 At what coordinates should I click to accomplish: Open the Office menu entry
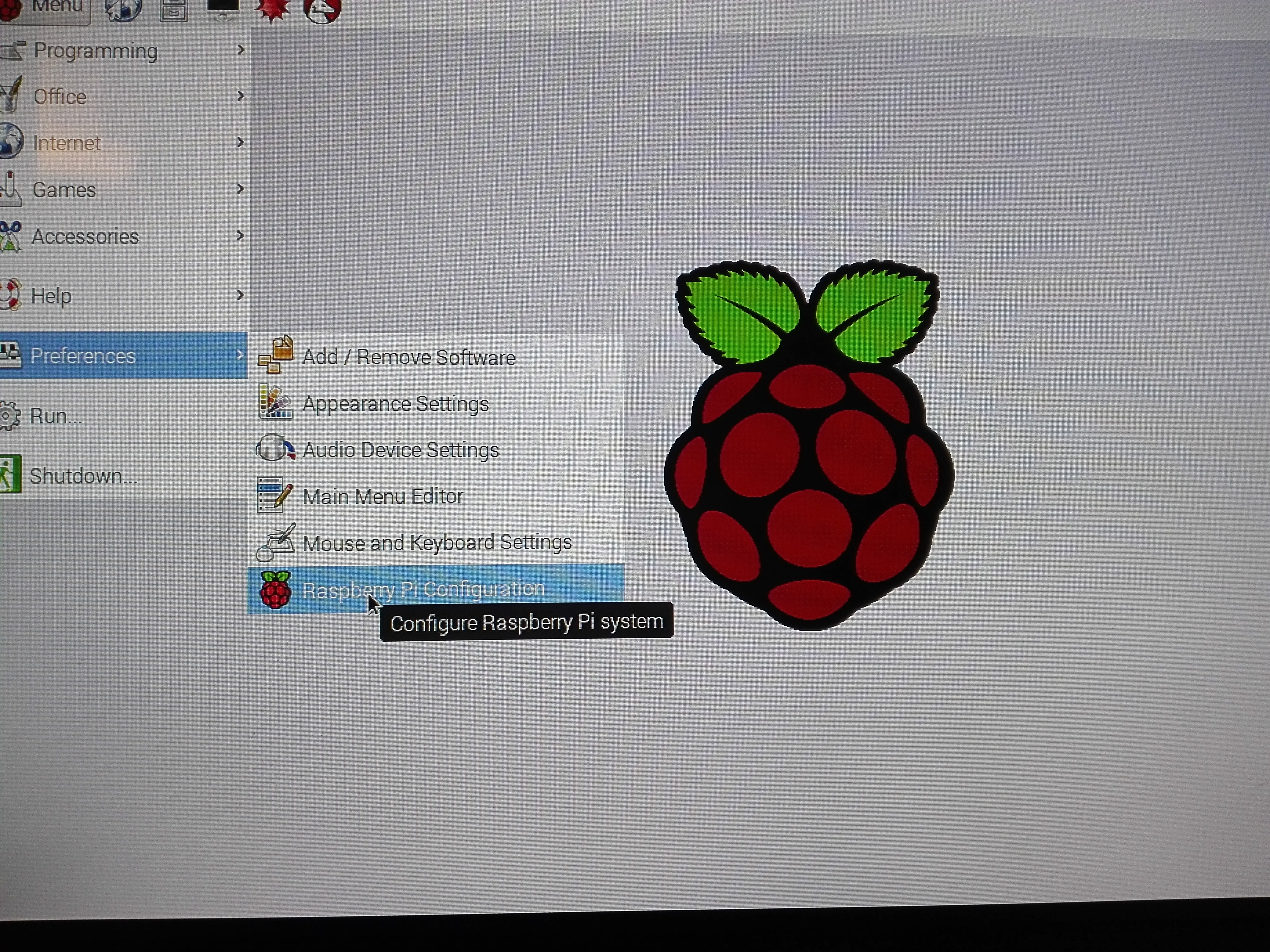tap(124, 96)
